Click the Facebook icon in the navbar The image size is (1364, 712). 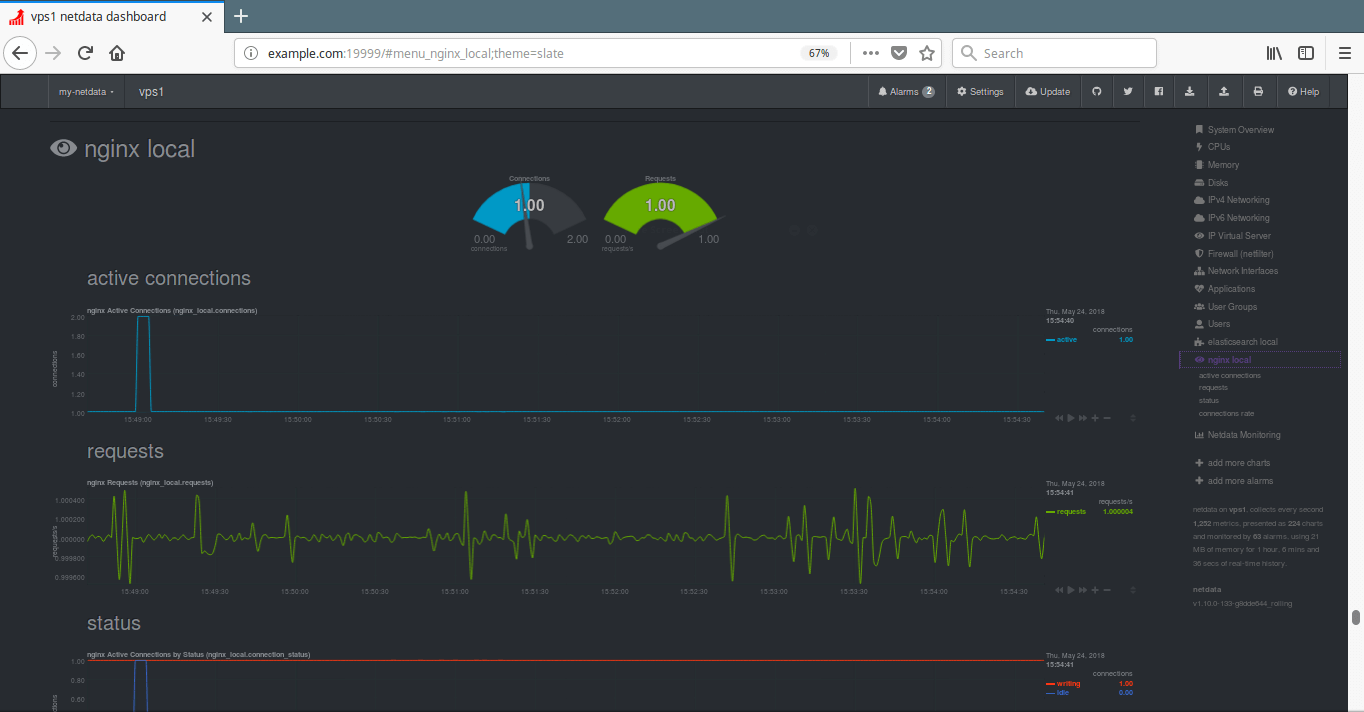(x=1159, y=92)
